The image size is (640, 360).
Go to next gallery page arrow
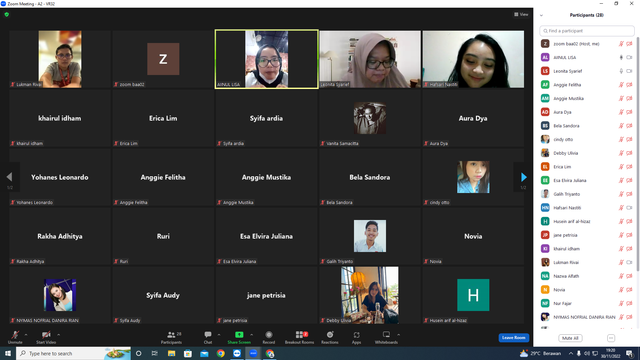524,177
